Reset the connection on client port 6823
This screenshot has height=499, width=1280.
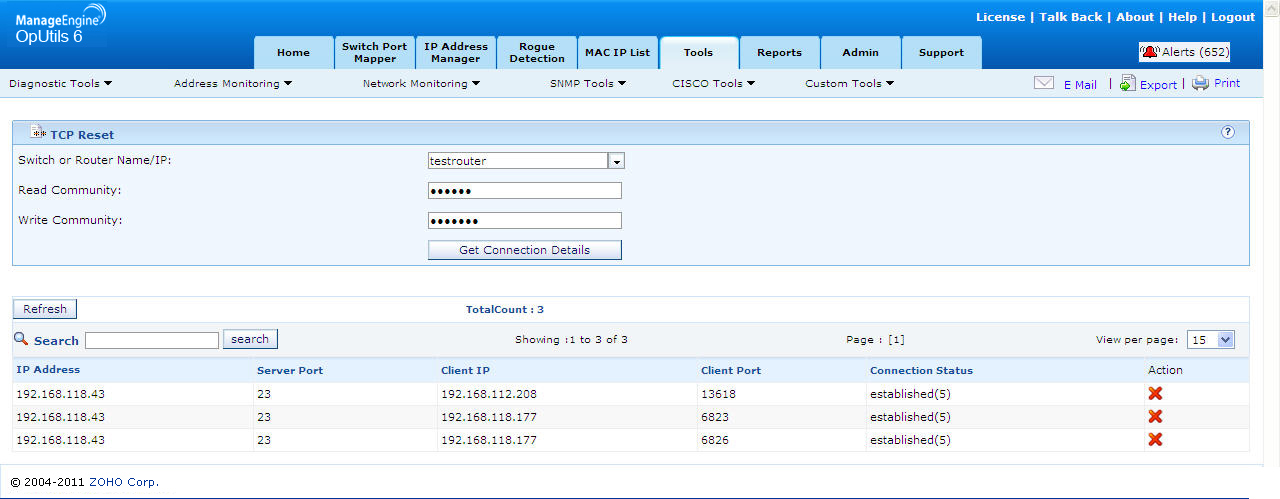1155,417
